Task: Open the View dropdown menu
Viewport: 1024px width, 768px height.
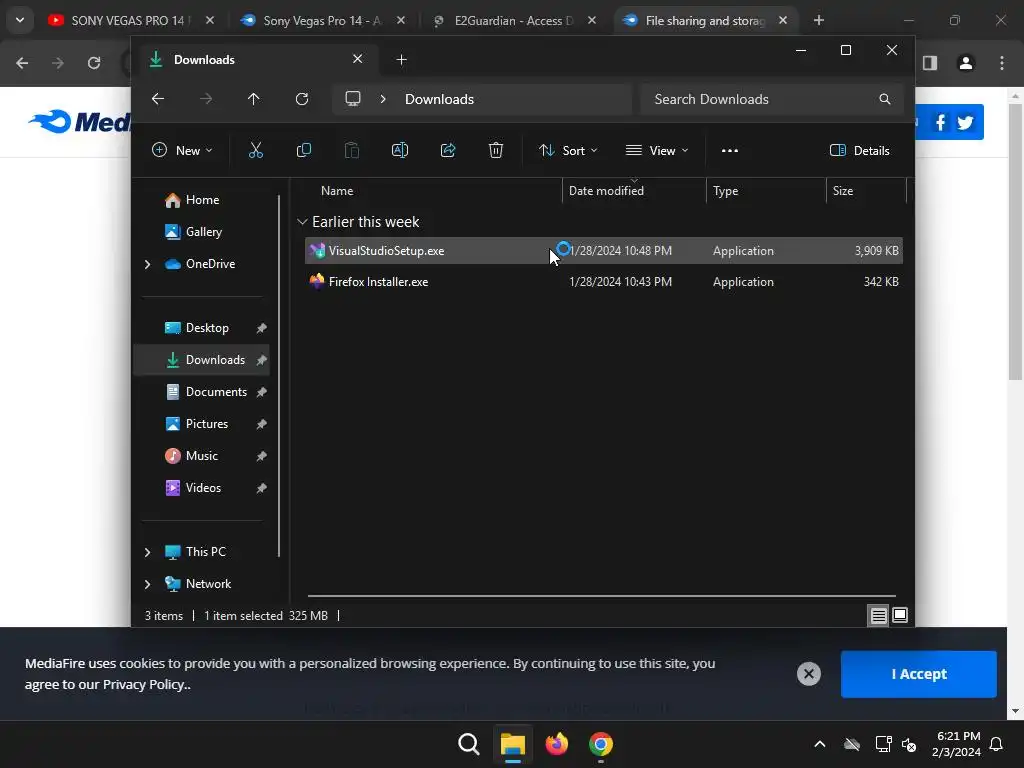Action: 657,151
